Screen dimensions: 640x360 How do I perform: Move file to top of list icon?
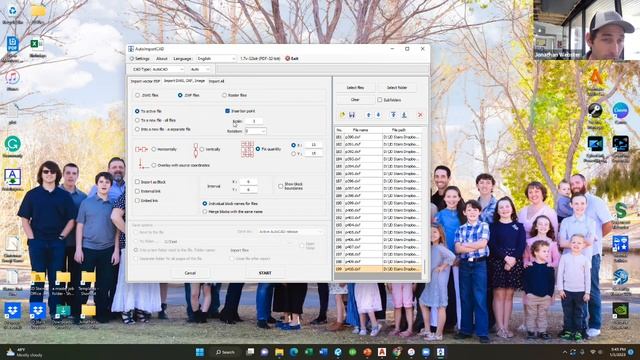pos(393,115)
